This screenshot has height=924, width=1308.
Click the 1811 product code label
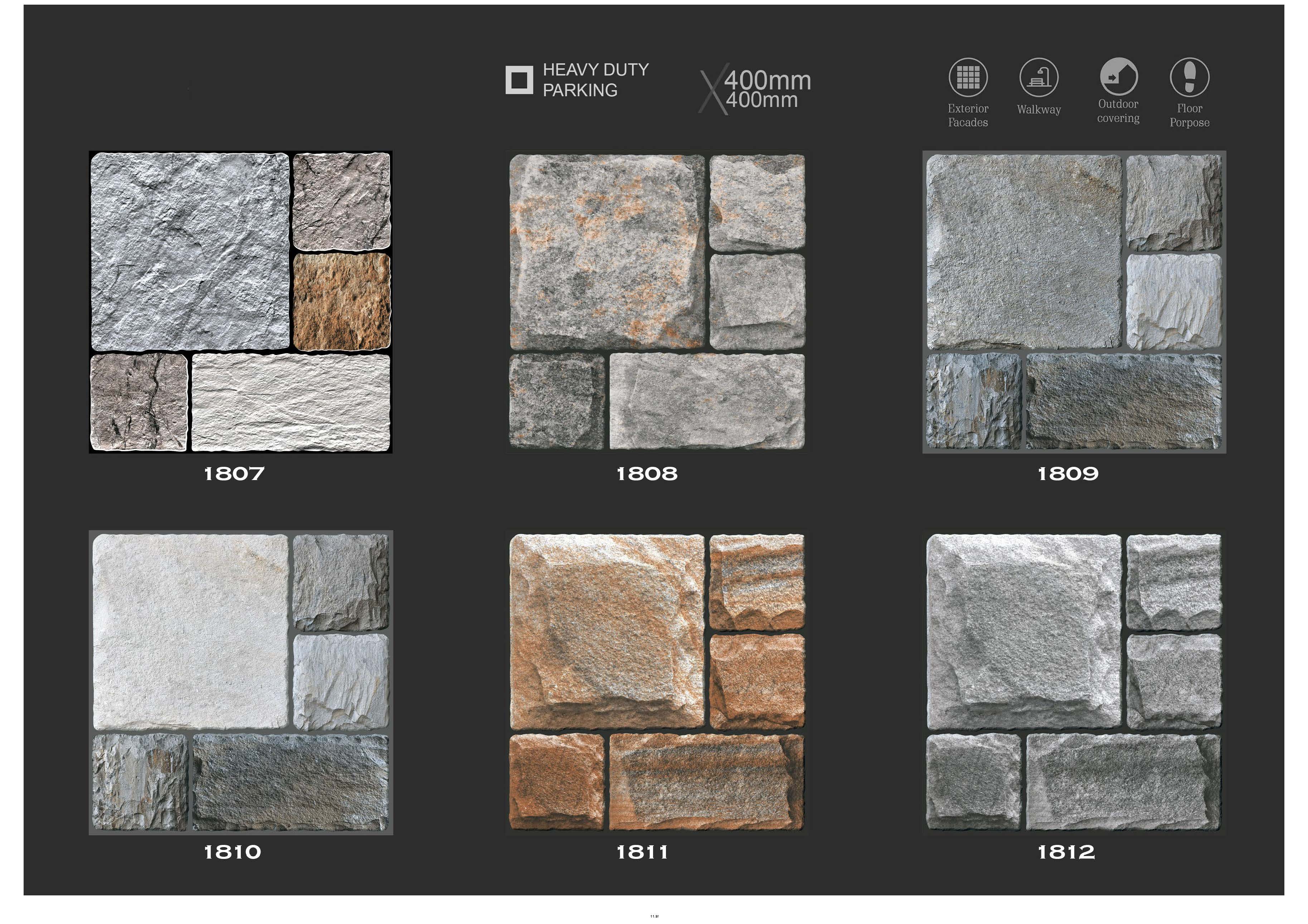point(643,852)
